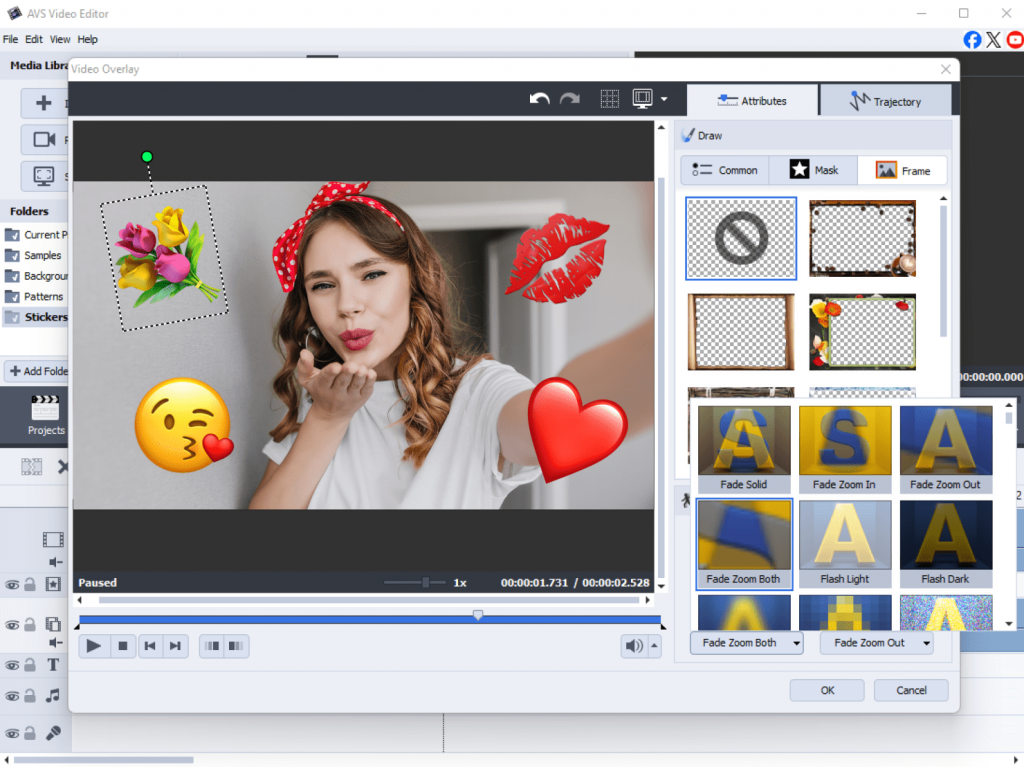Toggle the lock on the microphone track
Screen dimensions: 1024x767
point(30,733)
